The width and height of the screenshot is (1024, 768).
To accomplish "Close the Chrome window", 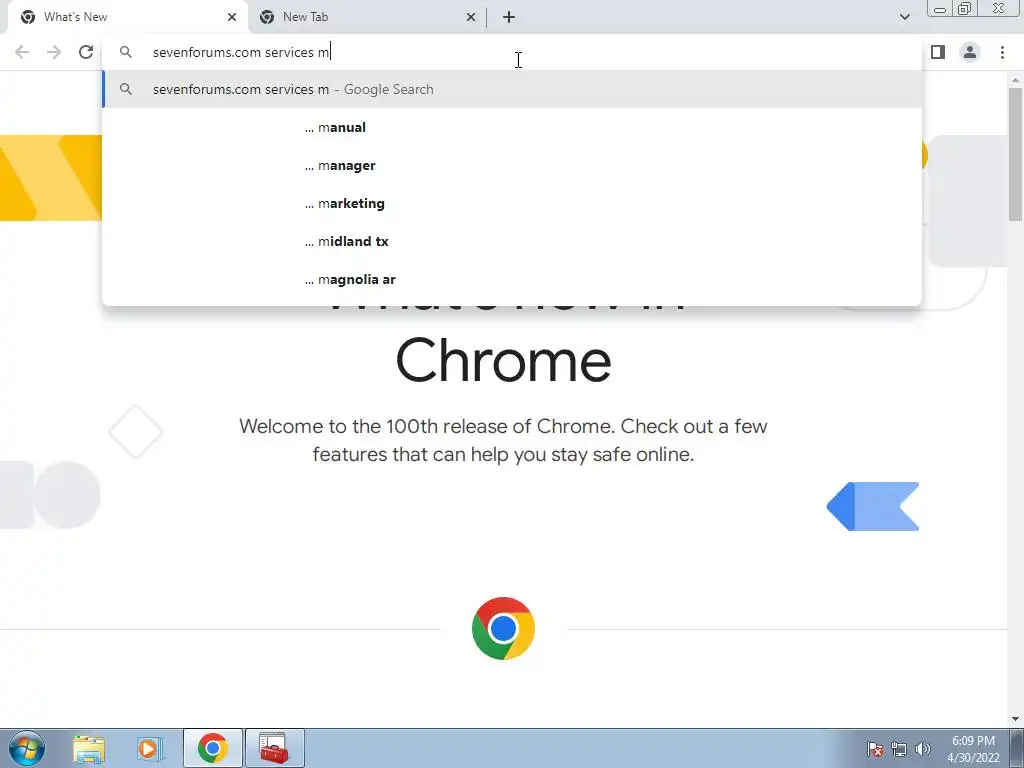I will pos(999,8).
